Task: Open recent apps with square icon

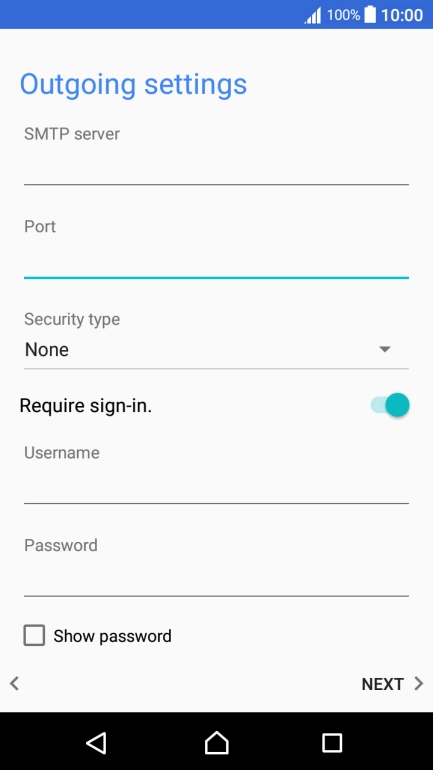Action: click(332, 743)
